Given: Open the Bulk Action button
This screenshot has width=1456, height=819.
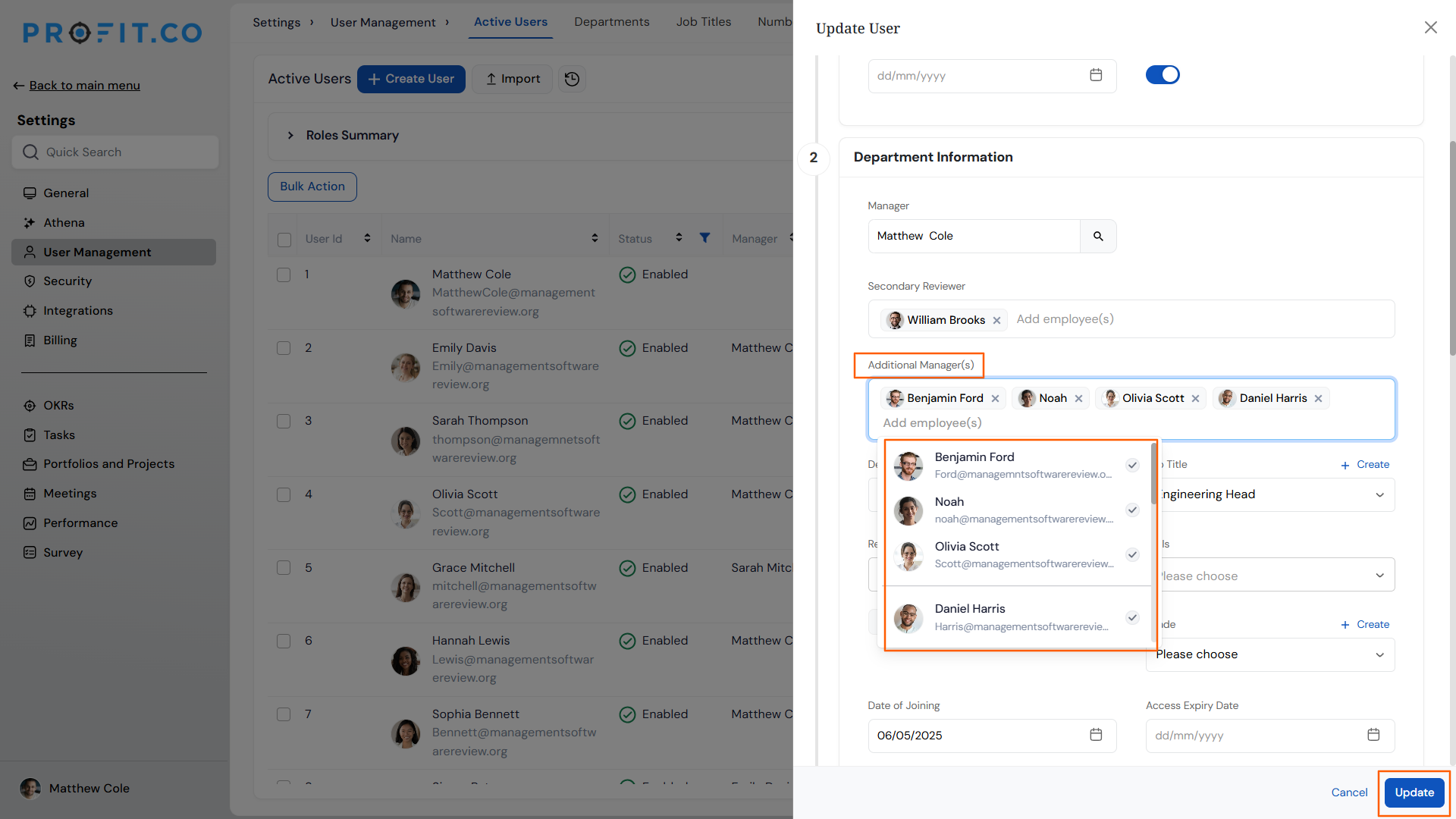Looking at the screenshot, I should click(x=312, y=187).
